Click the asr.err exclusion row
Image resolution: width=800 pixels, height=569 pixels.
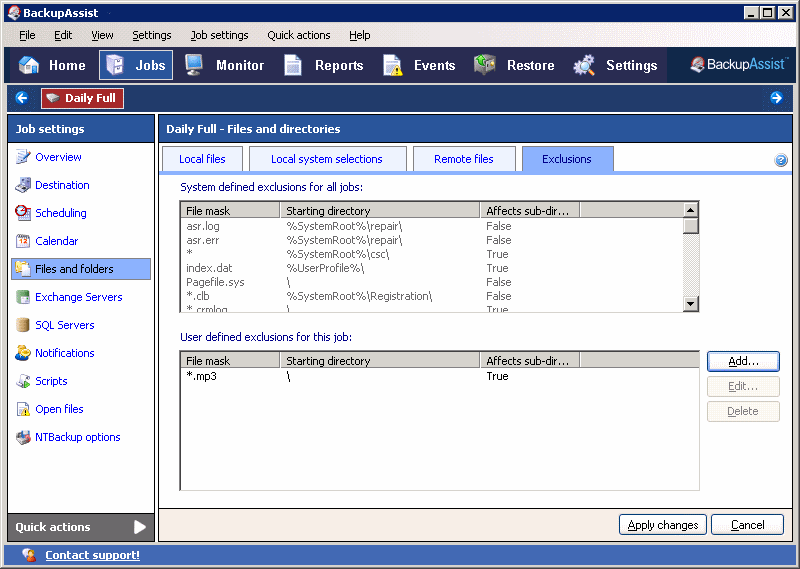(432, 240)
